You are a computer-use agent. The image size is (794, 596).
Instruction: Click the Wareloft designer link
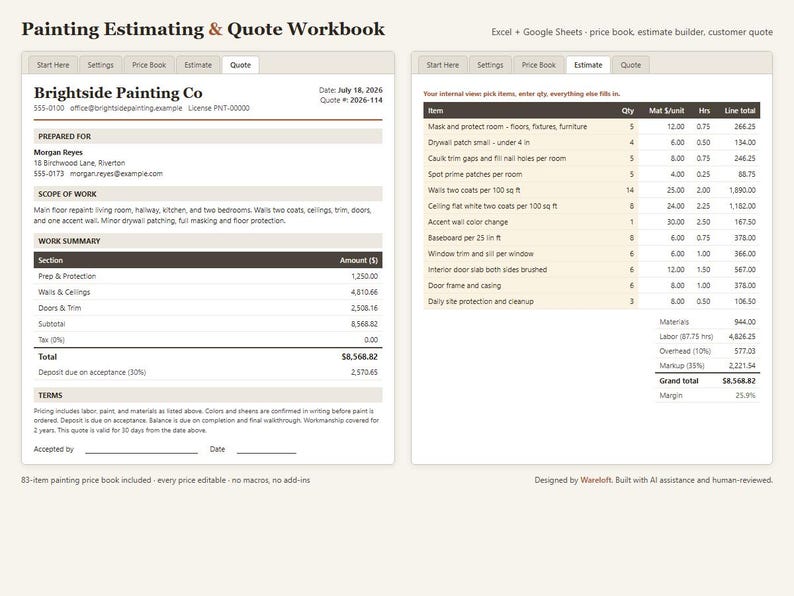[x=596, y=480]
